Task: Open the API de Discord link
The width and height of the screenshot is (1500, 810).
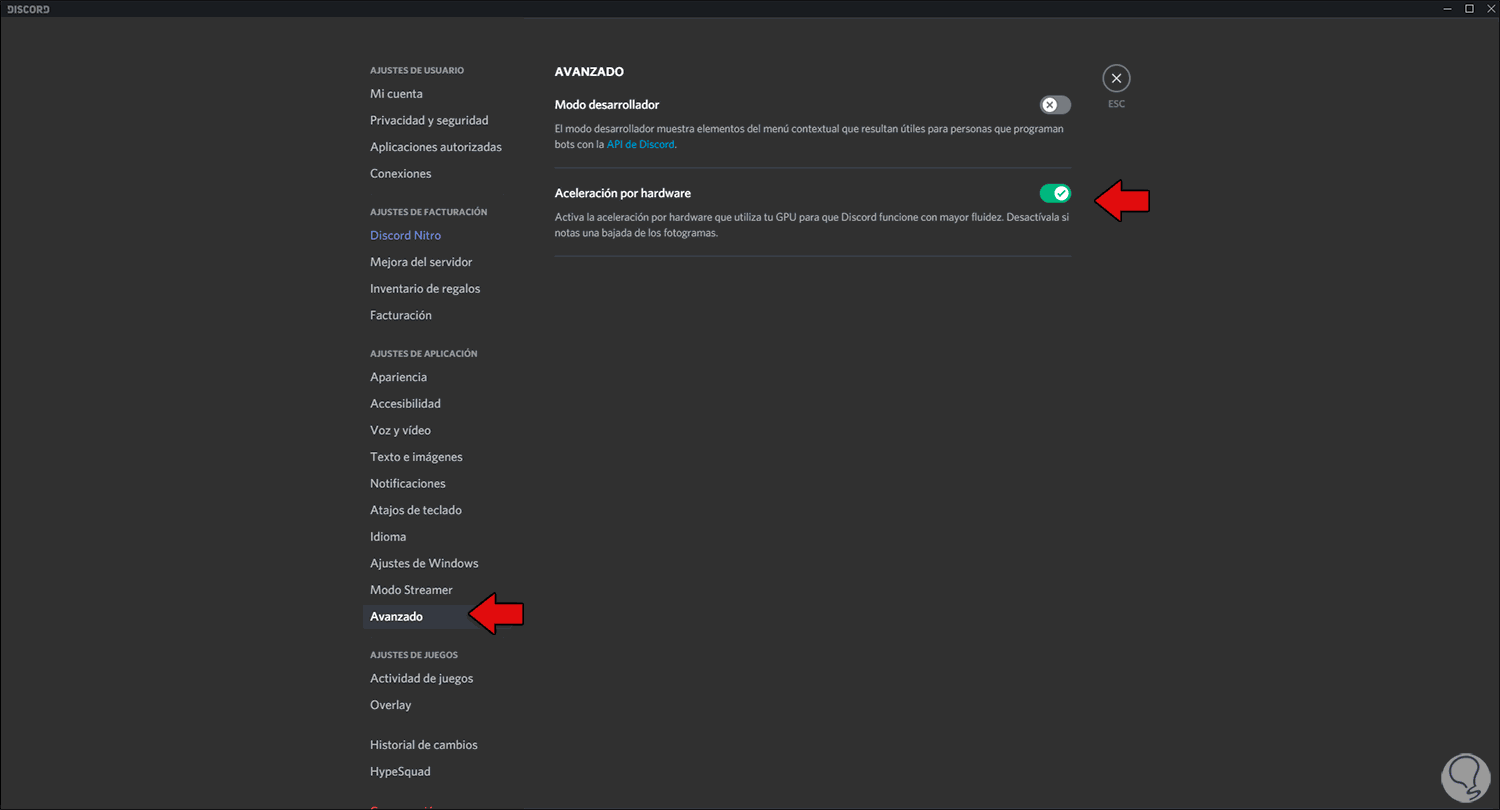Action: (x=640, y=144)
